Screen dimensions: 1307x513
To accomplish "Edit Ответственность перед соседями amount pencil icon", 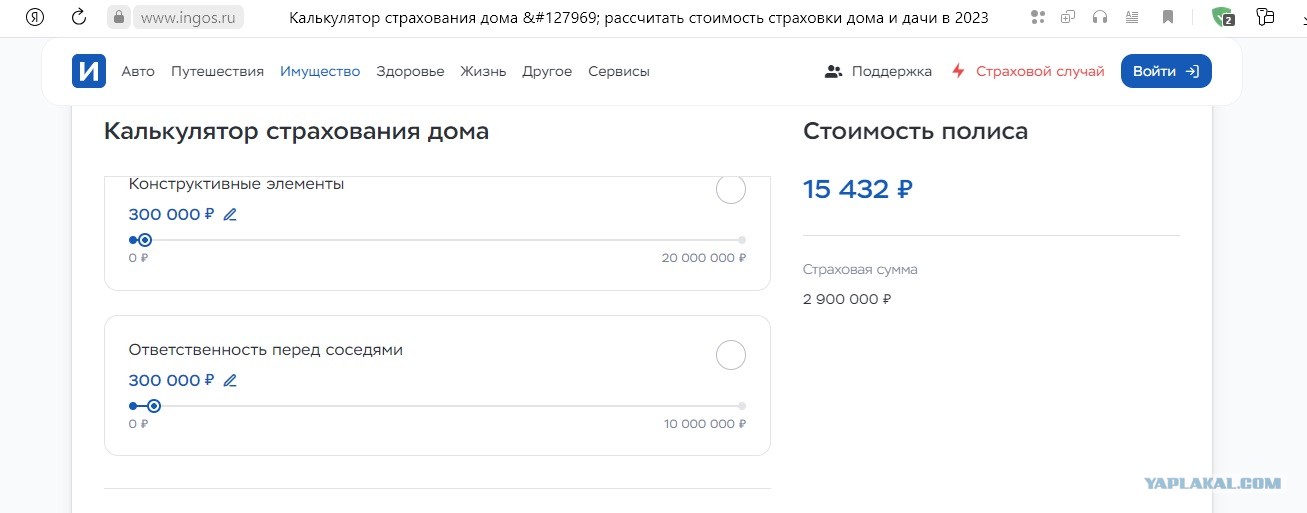I will click(230, 380).
